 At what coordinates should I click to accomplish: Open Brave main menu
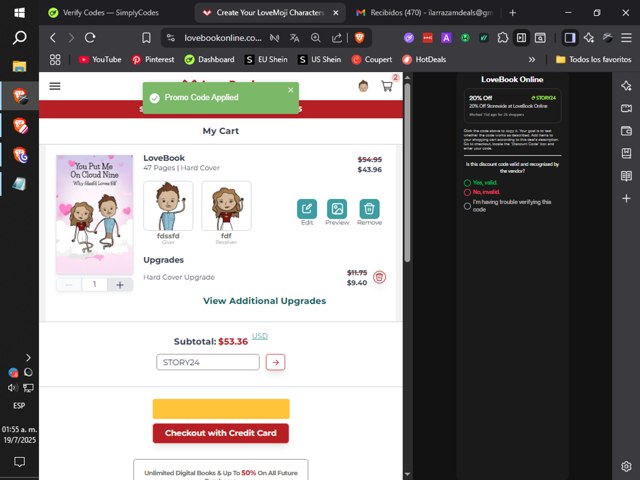627,38
